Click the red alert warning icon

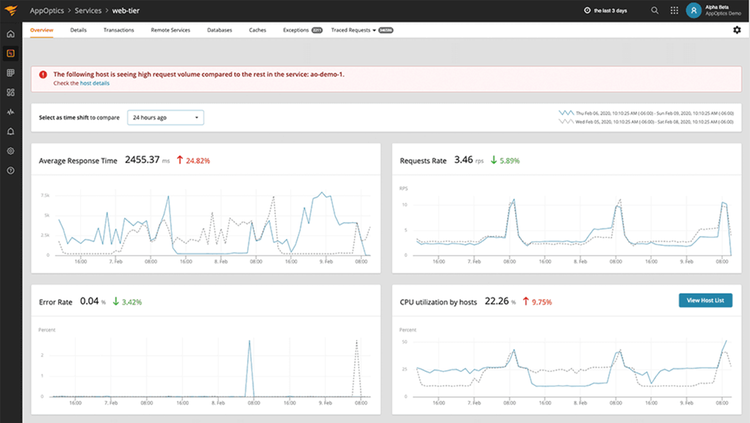(x=43, y=74)
